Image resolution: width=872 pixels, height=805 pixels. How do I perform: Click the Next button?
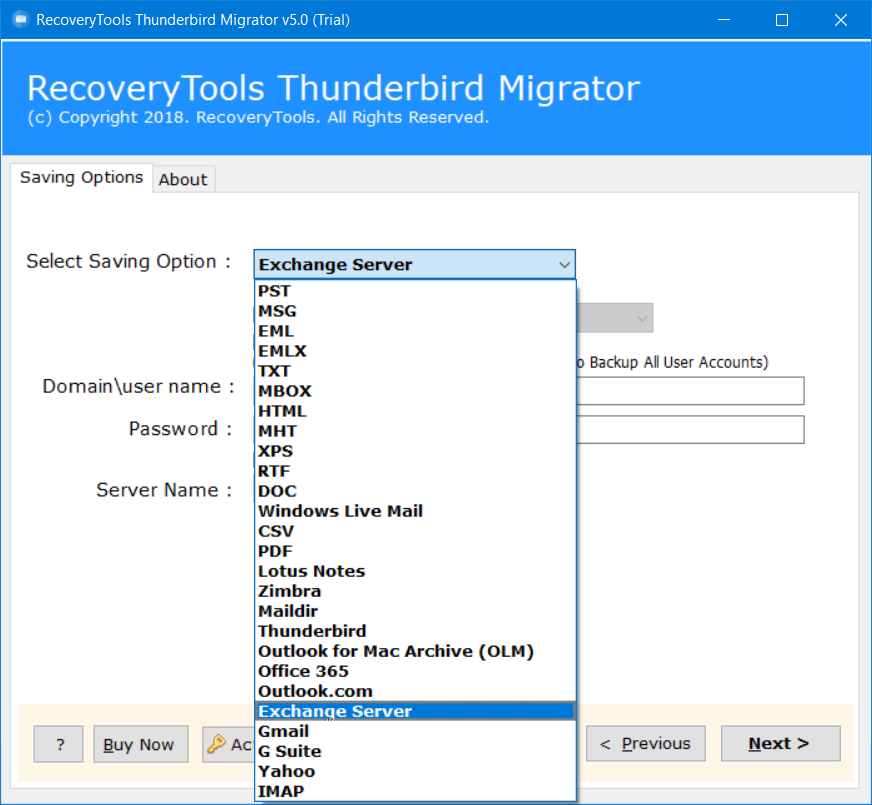tap(781, 743)
